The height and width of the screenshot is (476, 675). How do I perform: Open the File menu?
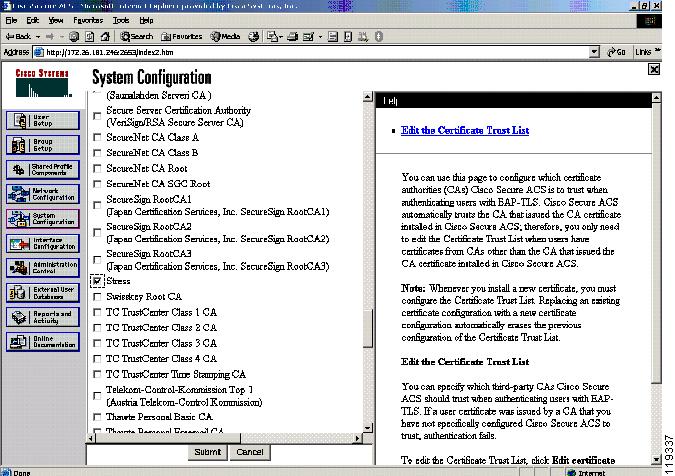tap(11, 20)
